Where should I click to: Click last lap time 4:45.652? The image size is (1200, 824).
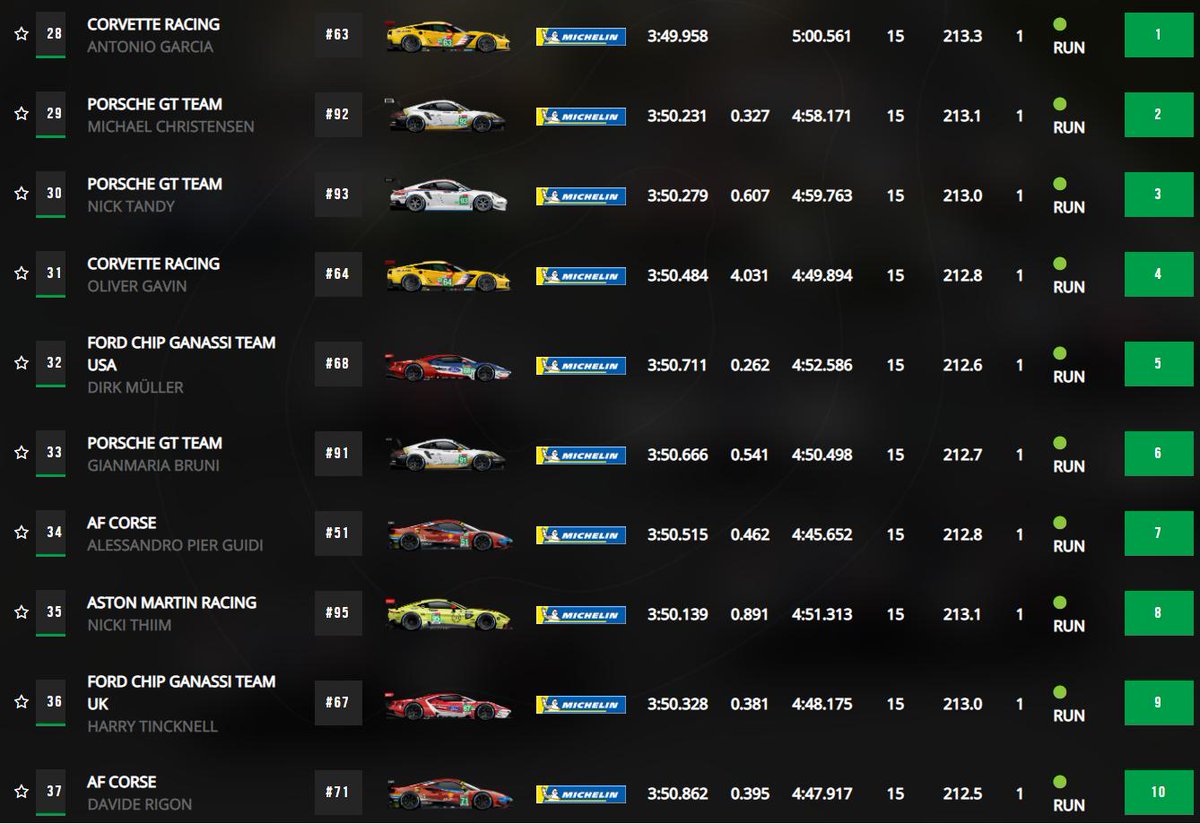pos(822,535)
